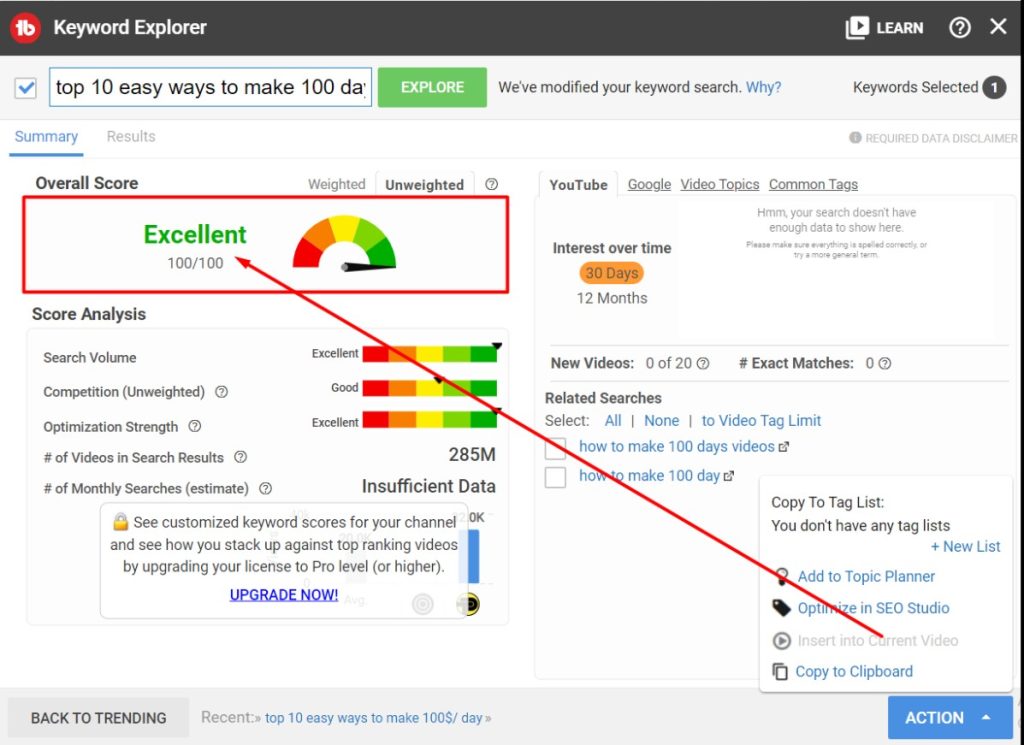
Task: Close the Keyword Explorer window
Action: 999,27
